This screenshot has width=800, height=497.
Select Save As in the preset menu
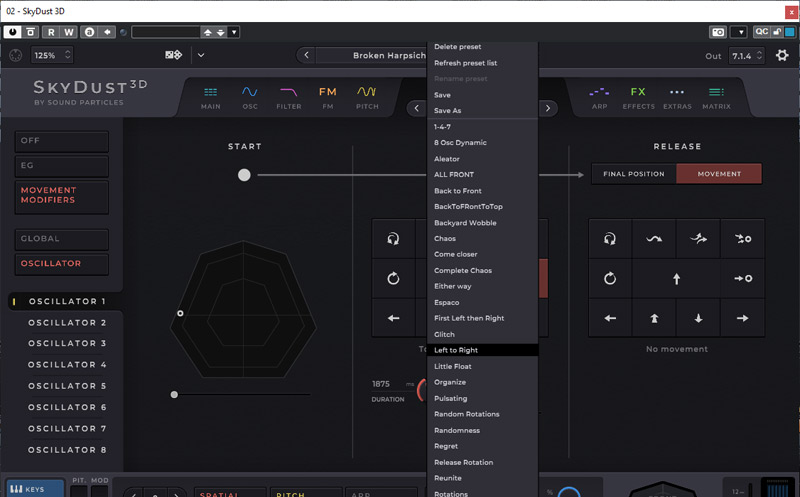click(x=447, y=110)
